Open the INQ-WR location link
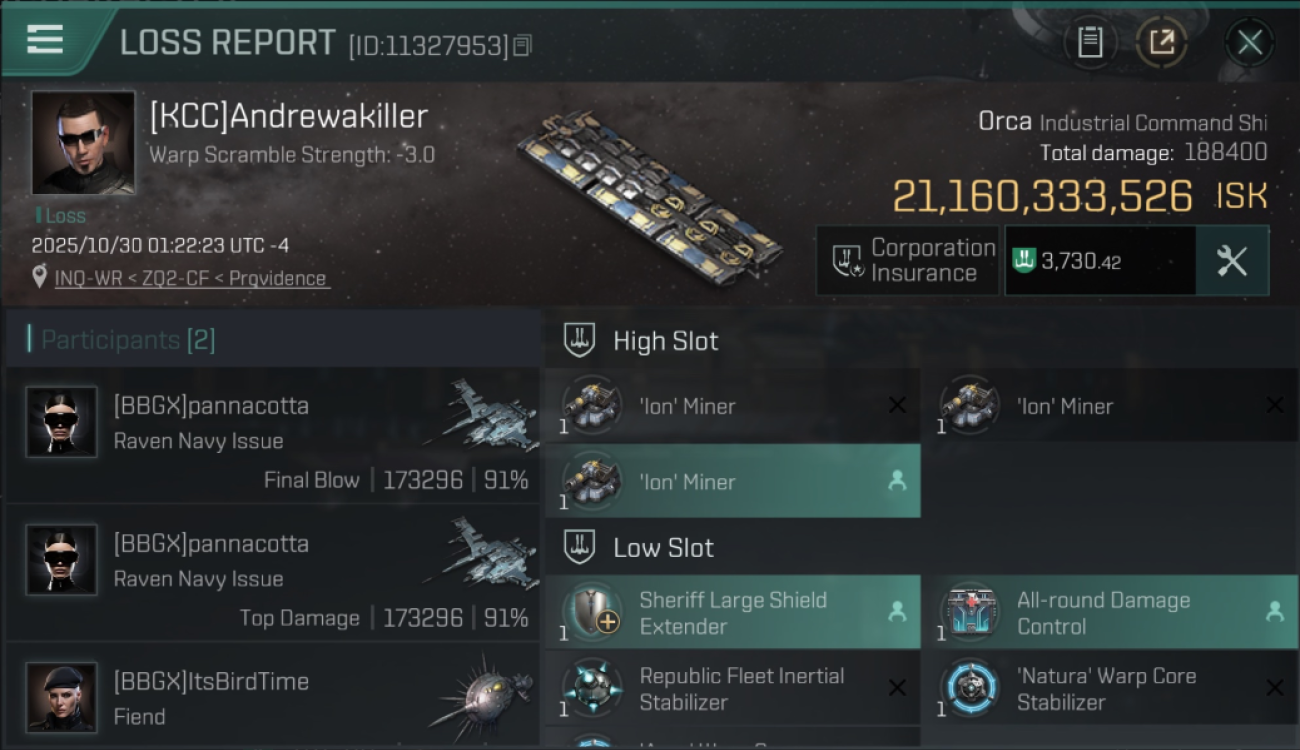Screen dimensions: 1300x750 [192, 278]
